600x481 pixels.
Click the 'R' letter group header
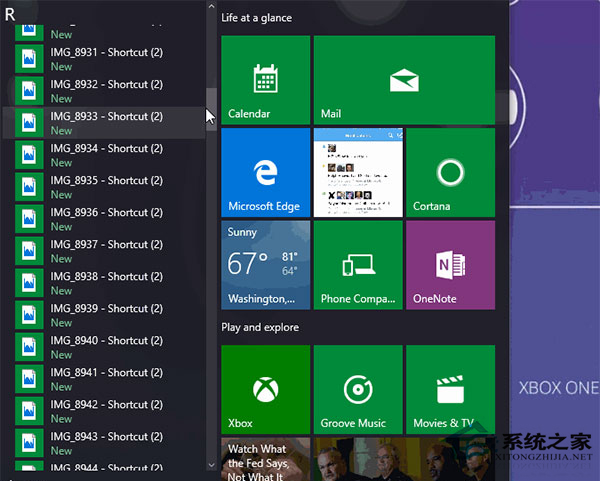(10, 15)
